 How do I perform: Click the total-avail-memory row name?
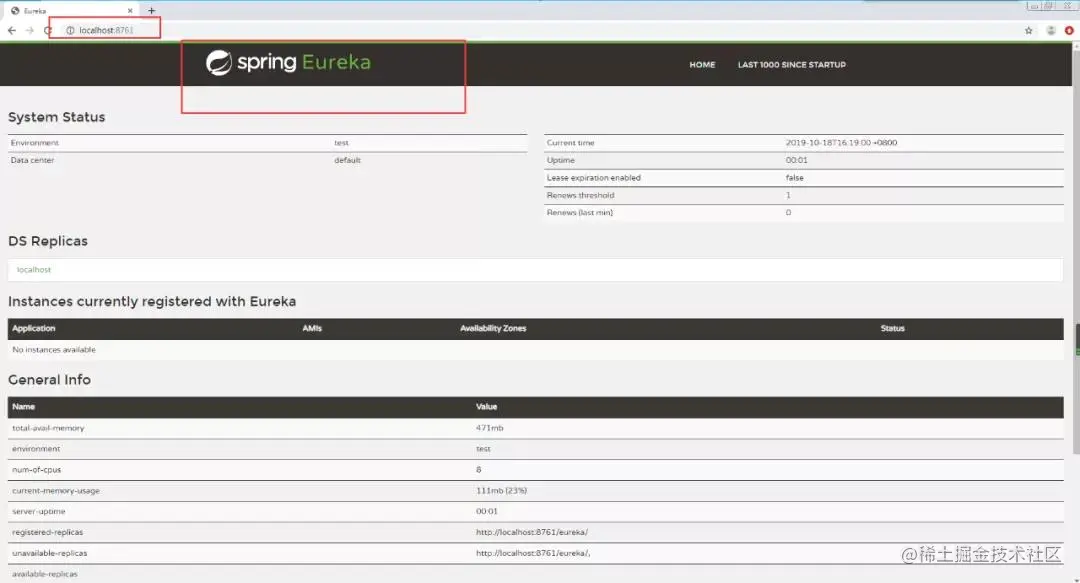coord(48,428)
